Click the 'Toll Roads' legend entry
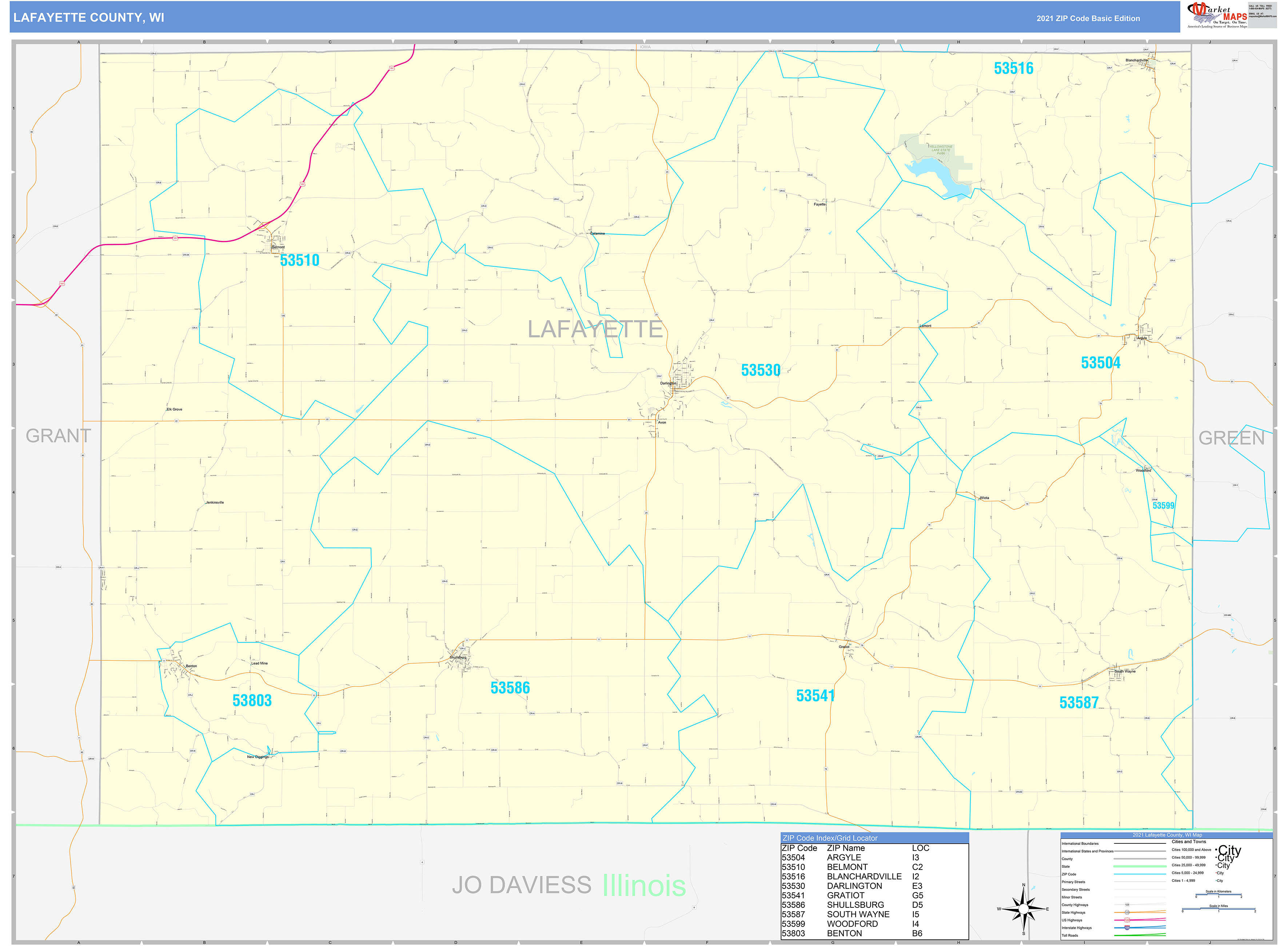This screenshot has width=1288, height=946. click(x=1069, y=936)
